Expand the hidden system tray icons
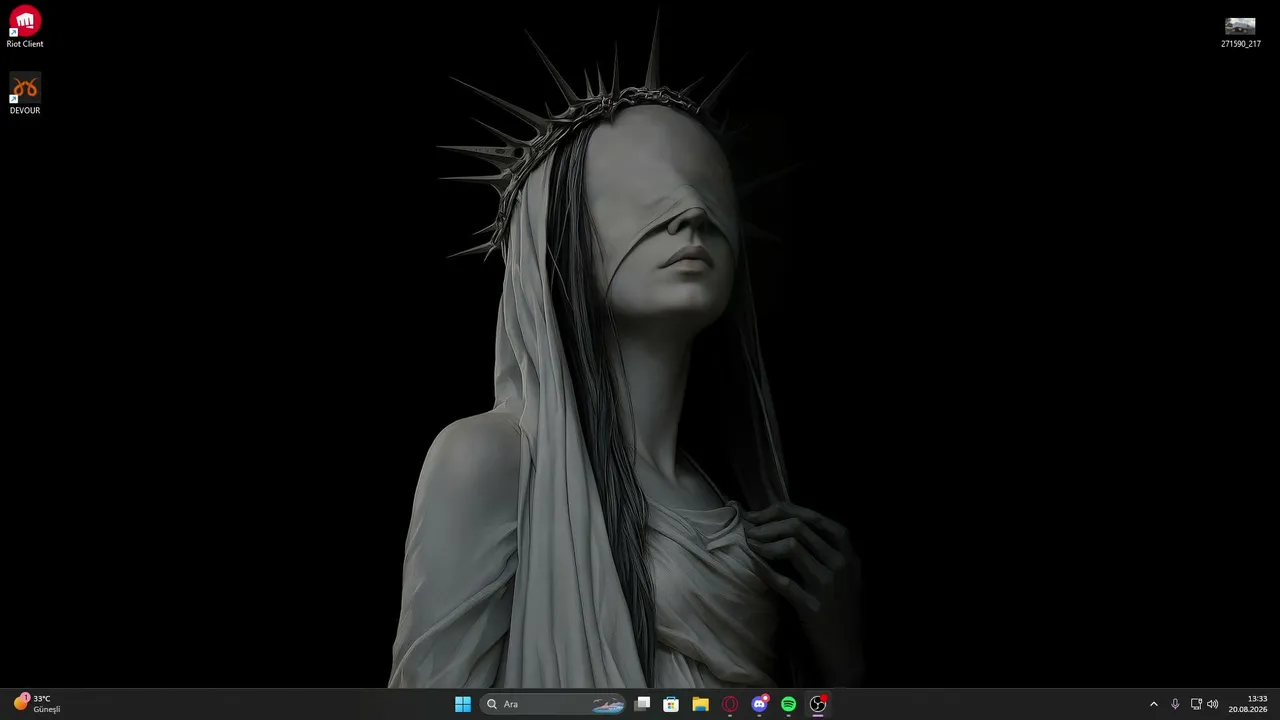Image resolution: width=1280 pixels, height=720 pixels. coord(1153,704)
